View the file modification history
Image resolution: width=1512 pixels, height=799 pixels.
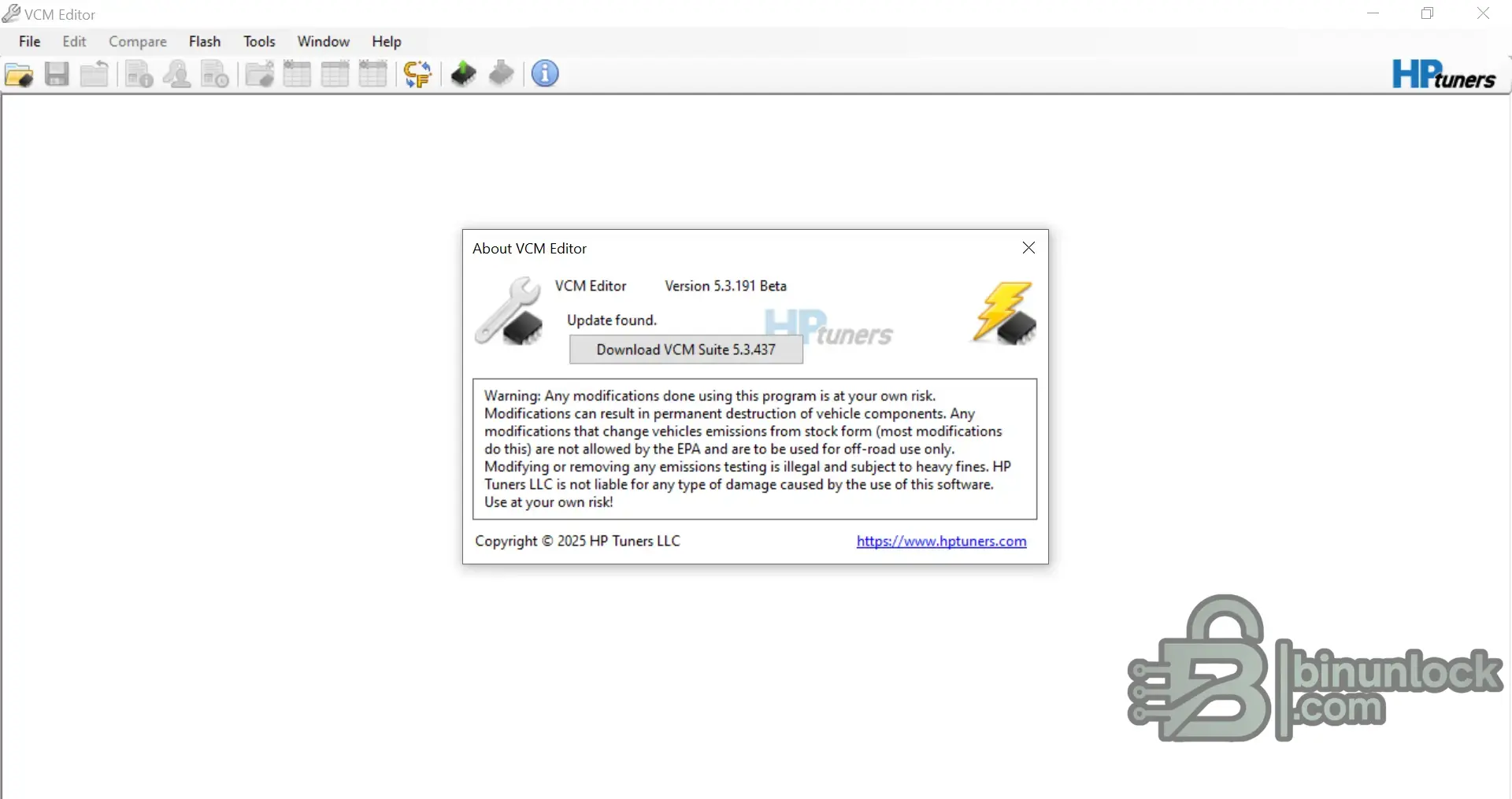point(214,74)
